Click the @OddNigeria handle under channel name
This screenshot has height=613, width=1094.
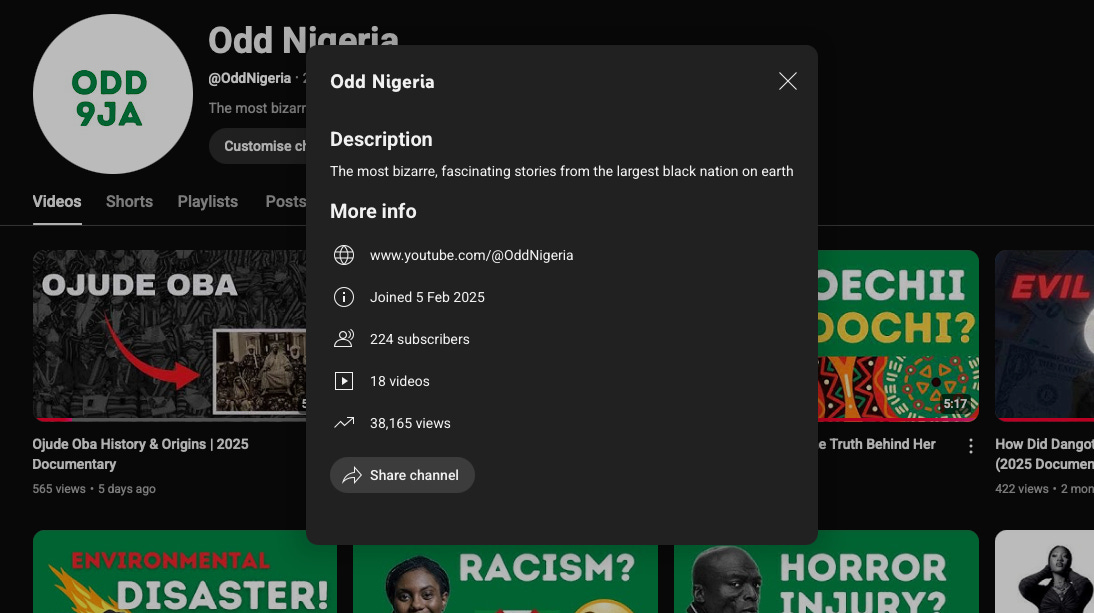click(250, 78)
